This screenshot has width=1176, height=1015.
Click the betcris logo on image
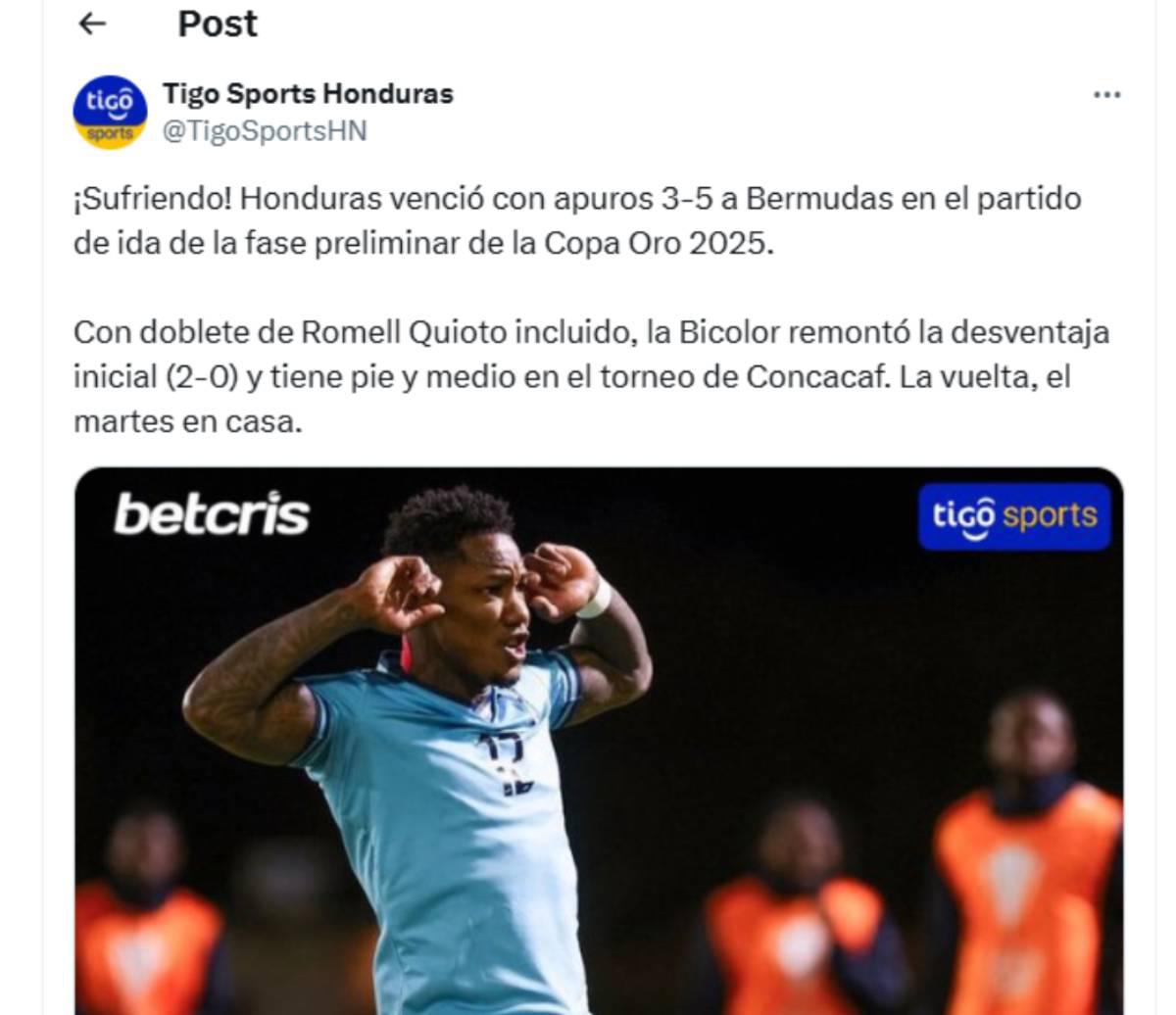[x=212, y=514]
